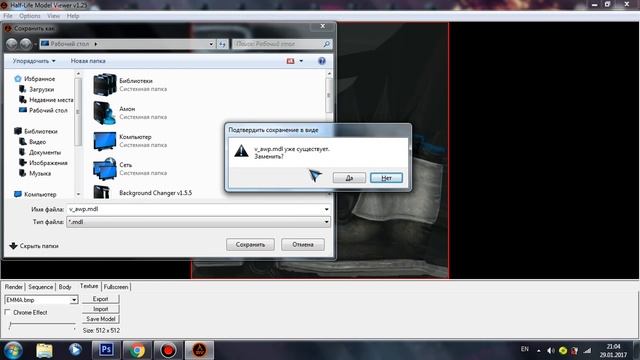The height and width of the screenshot is (360, 640).
Task: Select Рабочий стол in sidebar
Action: click(x=48, y=110)
